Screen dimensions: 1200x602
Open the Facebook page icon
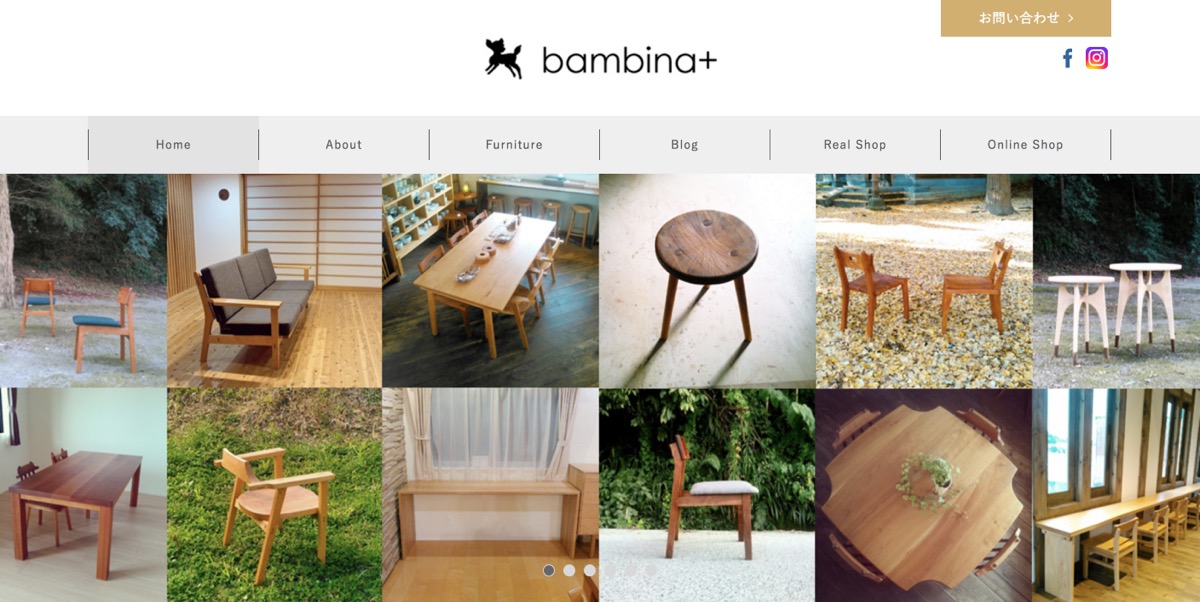point(1067,58)
